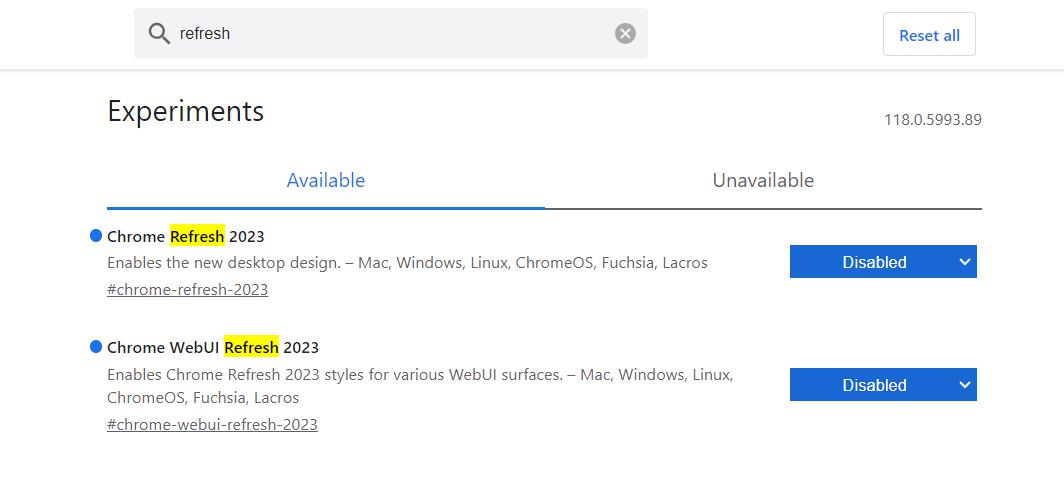
Task: Click the version number 118.0.5993.89
Action: [x=932, y=120]
